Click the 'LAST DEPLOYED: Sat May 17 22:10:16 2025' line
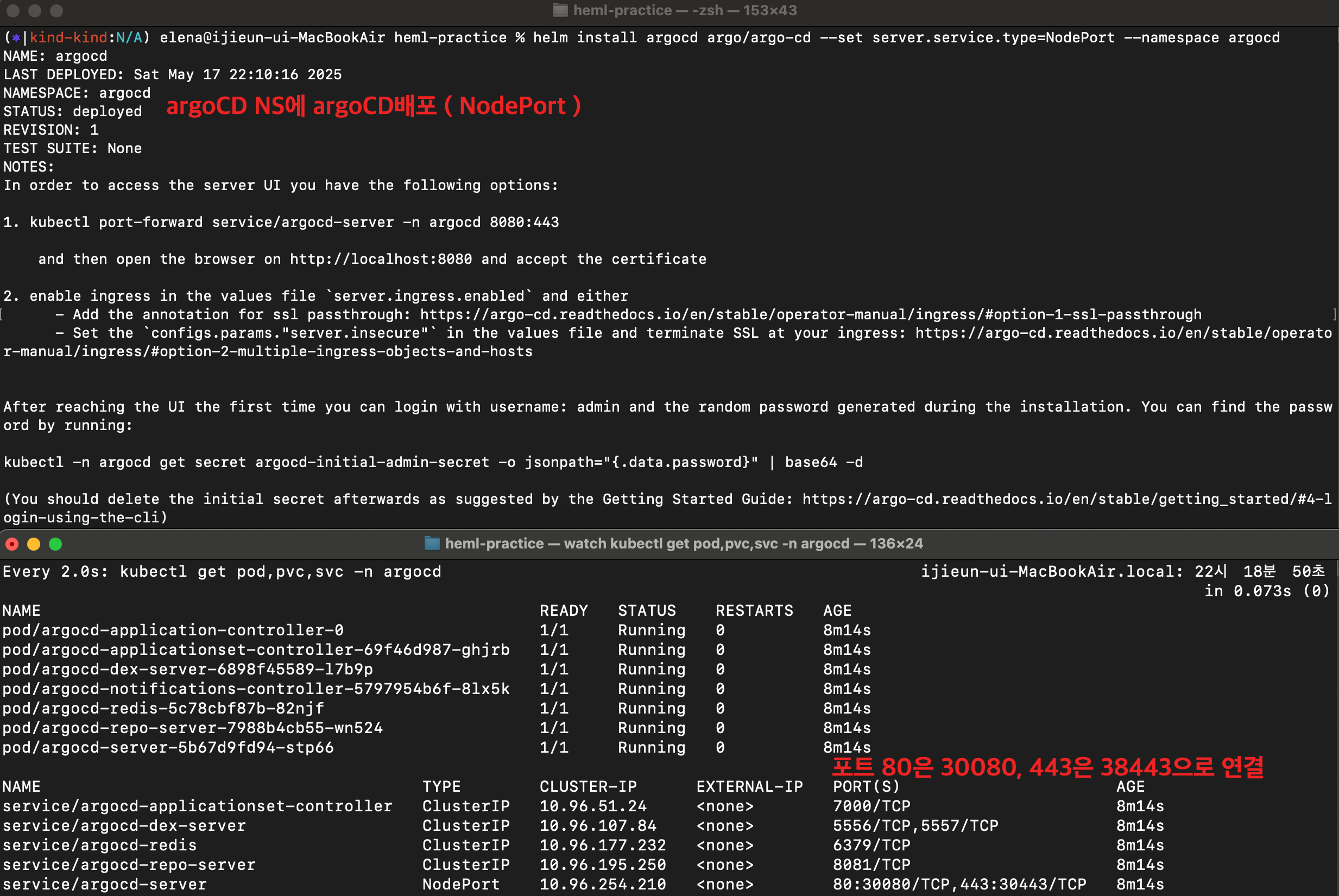The height and width of the screenshot is (896, 1339). (173, 74)
